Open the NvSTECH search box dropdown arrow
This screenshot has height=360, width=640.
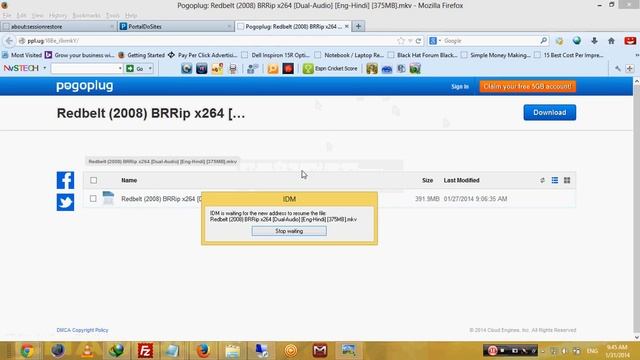(120, 68)
